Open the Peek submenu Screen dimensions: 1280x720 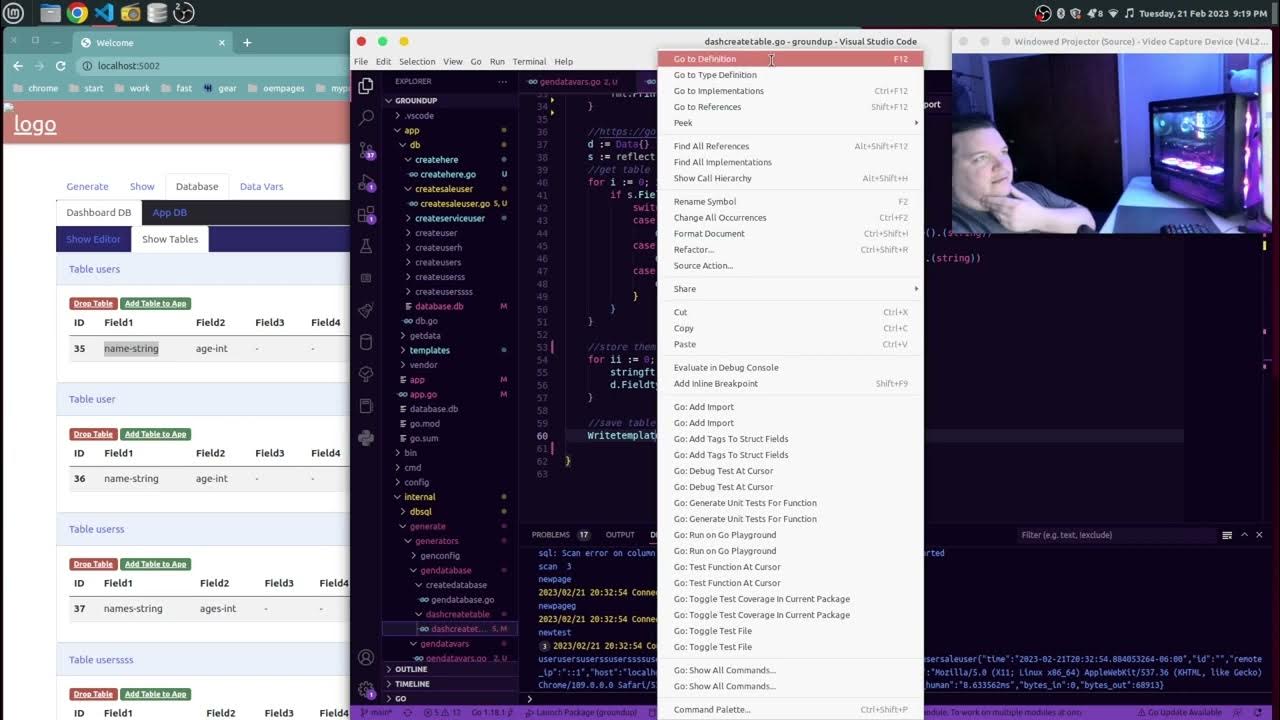[790, 123]
